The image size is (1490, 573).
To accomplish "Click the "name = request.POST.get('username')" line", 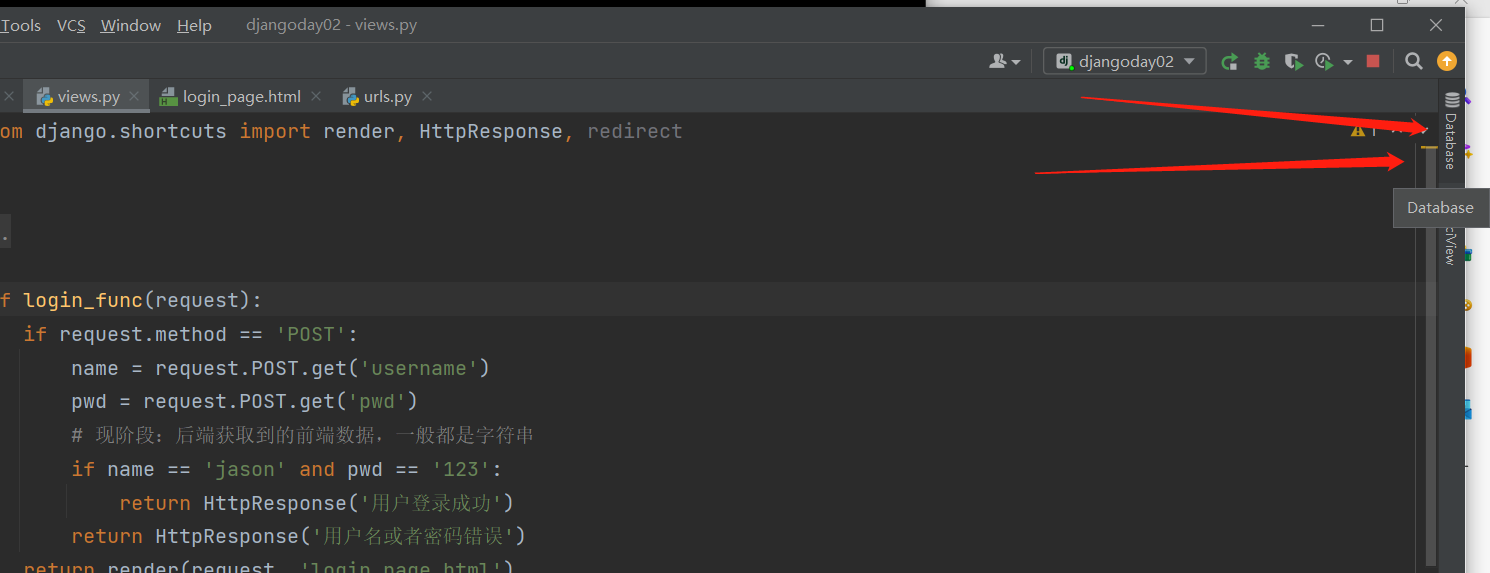I will [281, 368].
